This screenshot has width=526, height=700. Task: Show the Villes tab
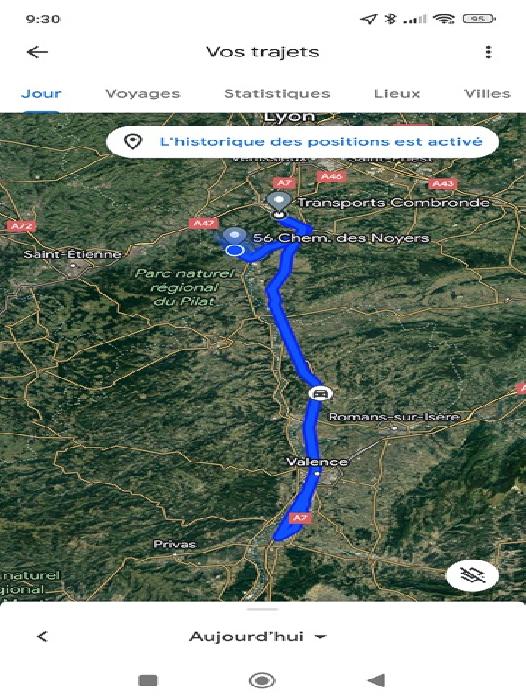pyautogui.click(x=487, y=93)
